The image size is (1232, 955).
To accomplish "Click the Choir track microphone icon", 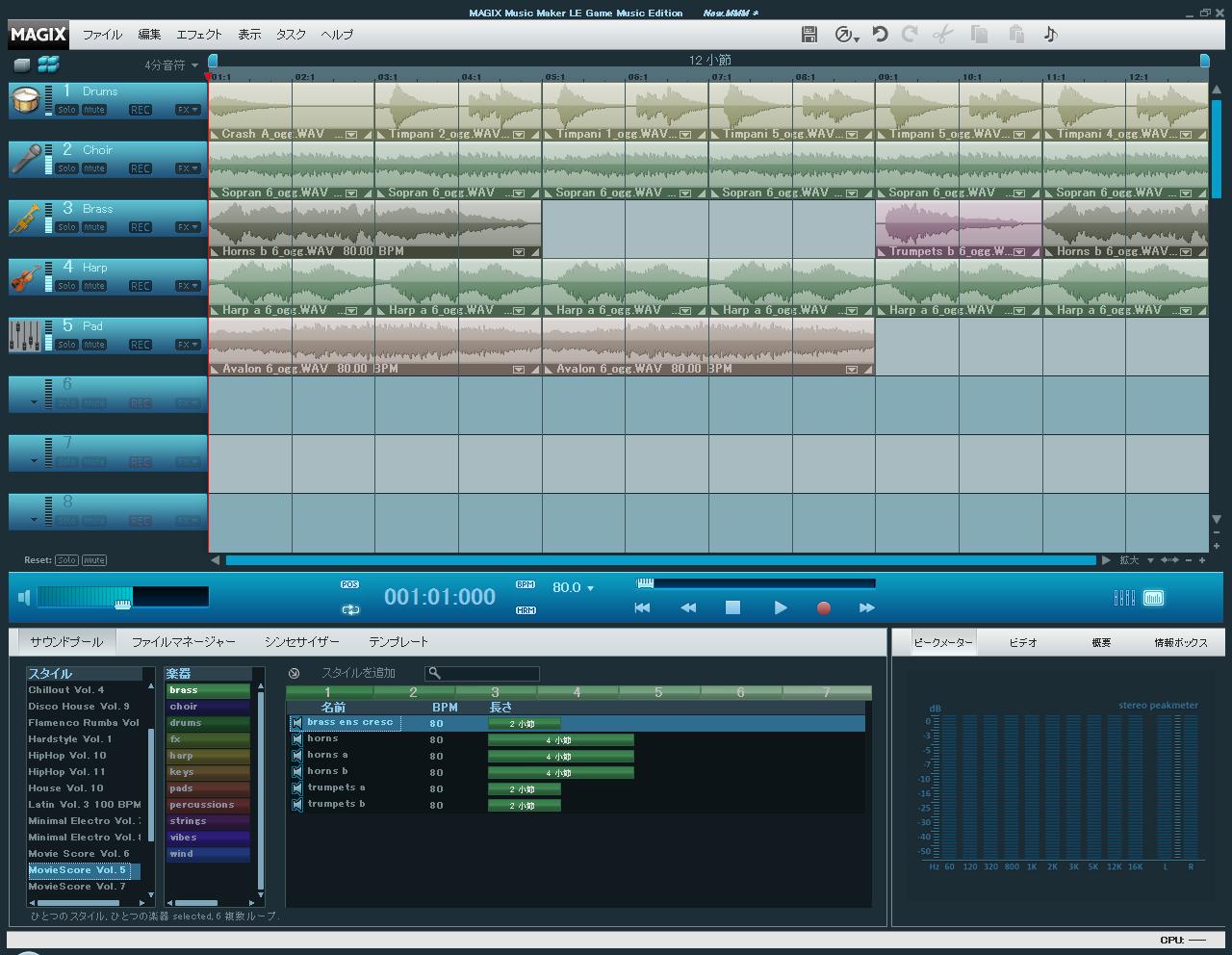I will [x=26, y=159].
